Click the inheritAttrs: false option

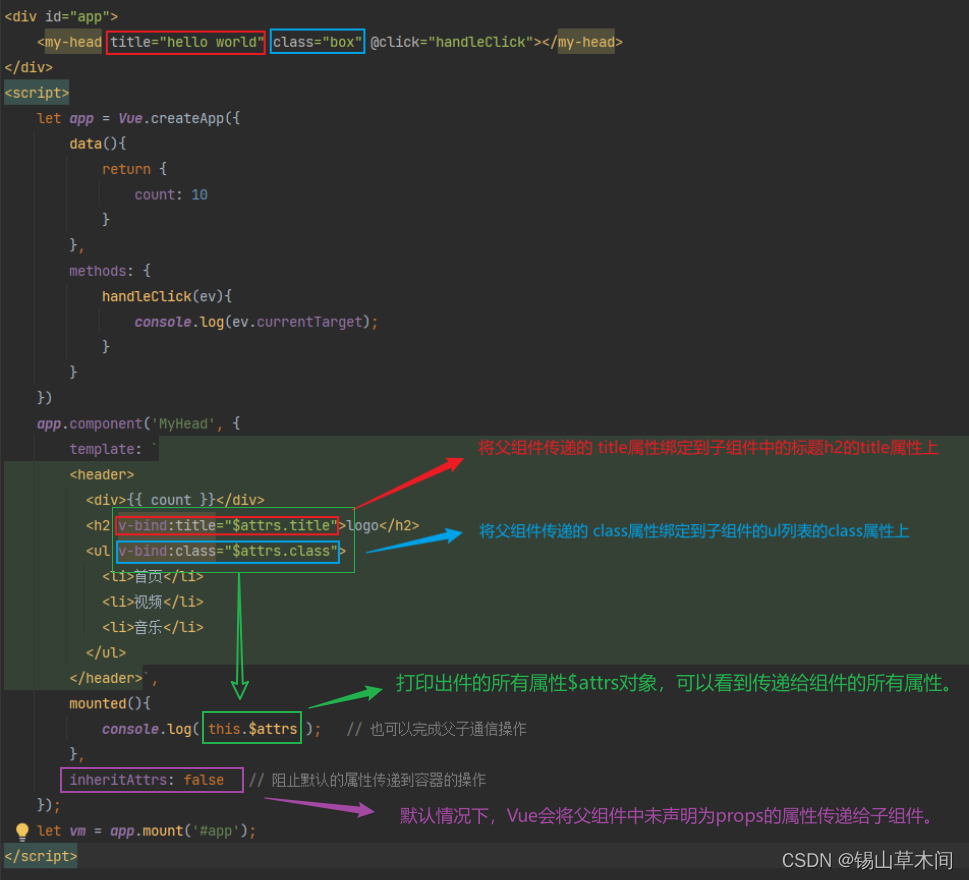[x=152, y=780]
